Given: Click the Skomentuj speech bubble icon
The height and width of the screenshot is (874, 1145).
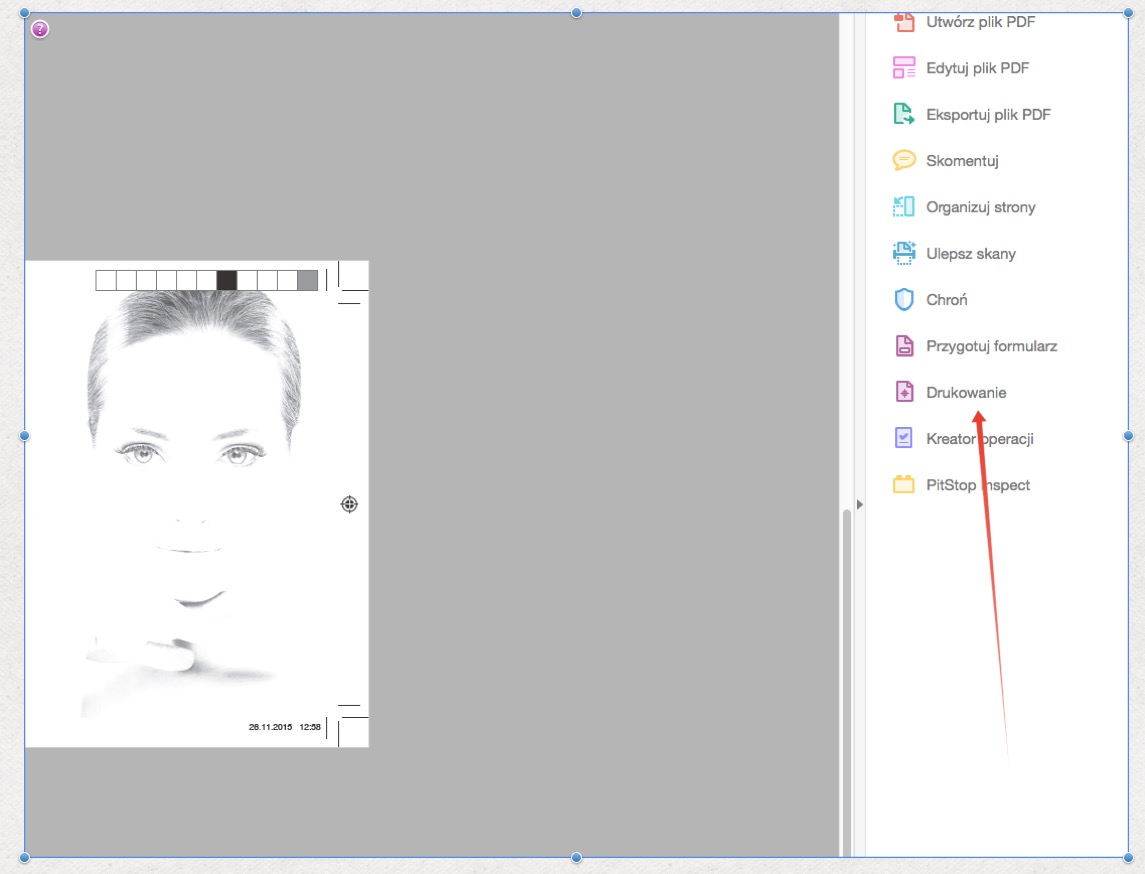Looking at the screenshot, I should [x=904, y=160].
